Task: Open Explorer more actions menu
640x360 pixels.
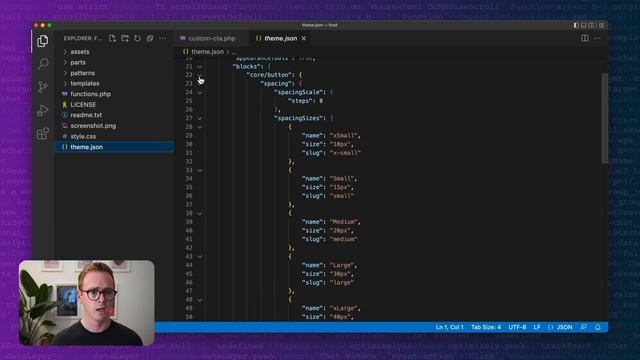Action: 162,38
